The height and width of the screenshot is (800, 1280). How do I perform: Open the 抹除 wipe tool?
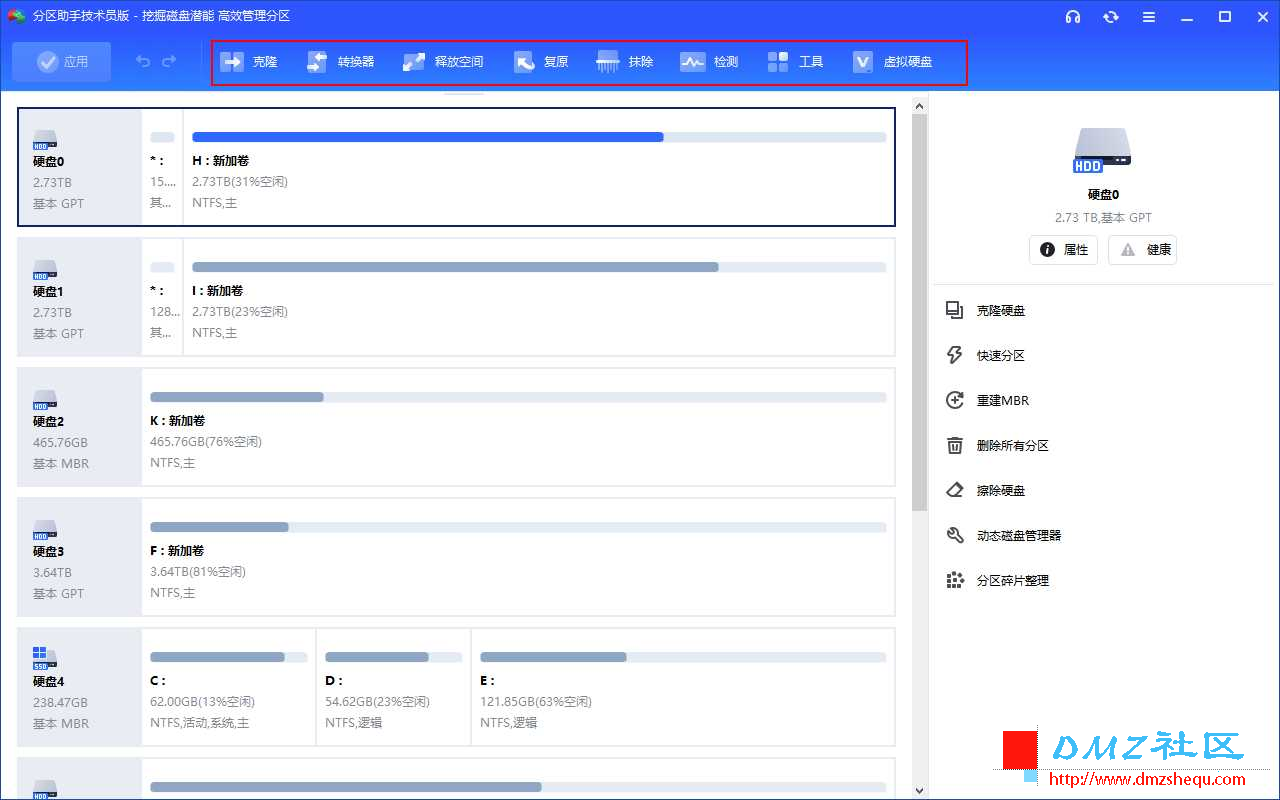625,62
